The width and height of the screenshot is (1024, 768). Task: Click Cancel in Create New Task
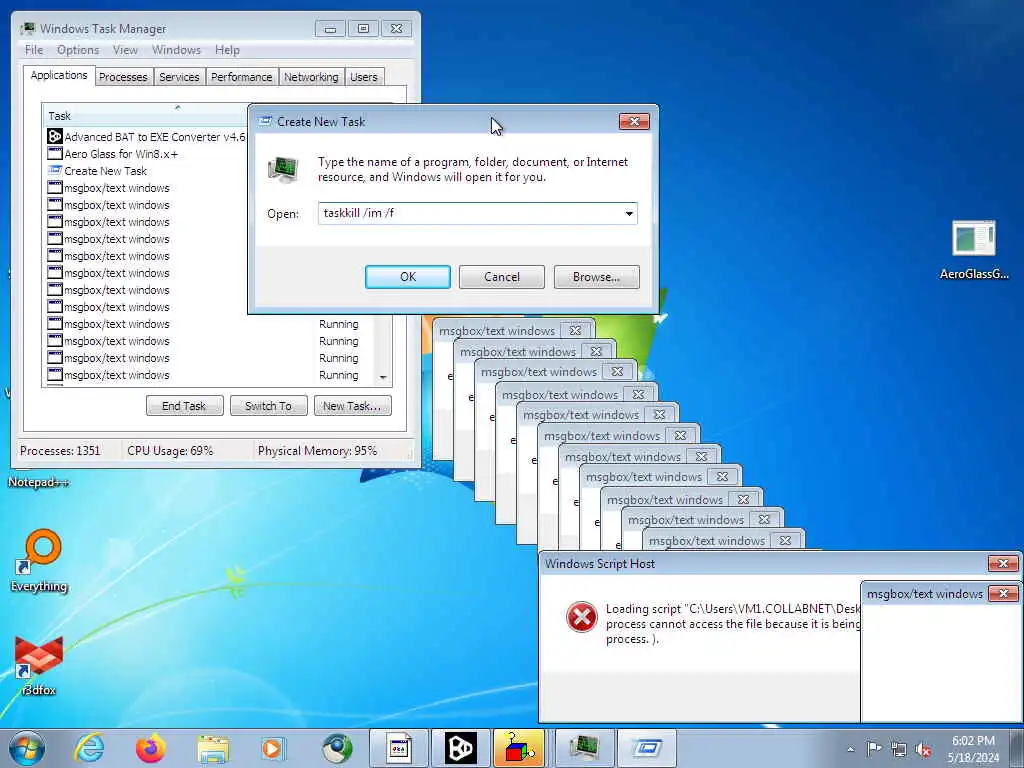click(502, 277)
